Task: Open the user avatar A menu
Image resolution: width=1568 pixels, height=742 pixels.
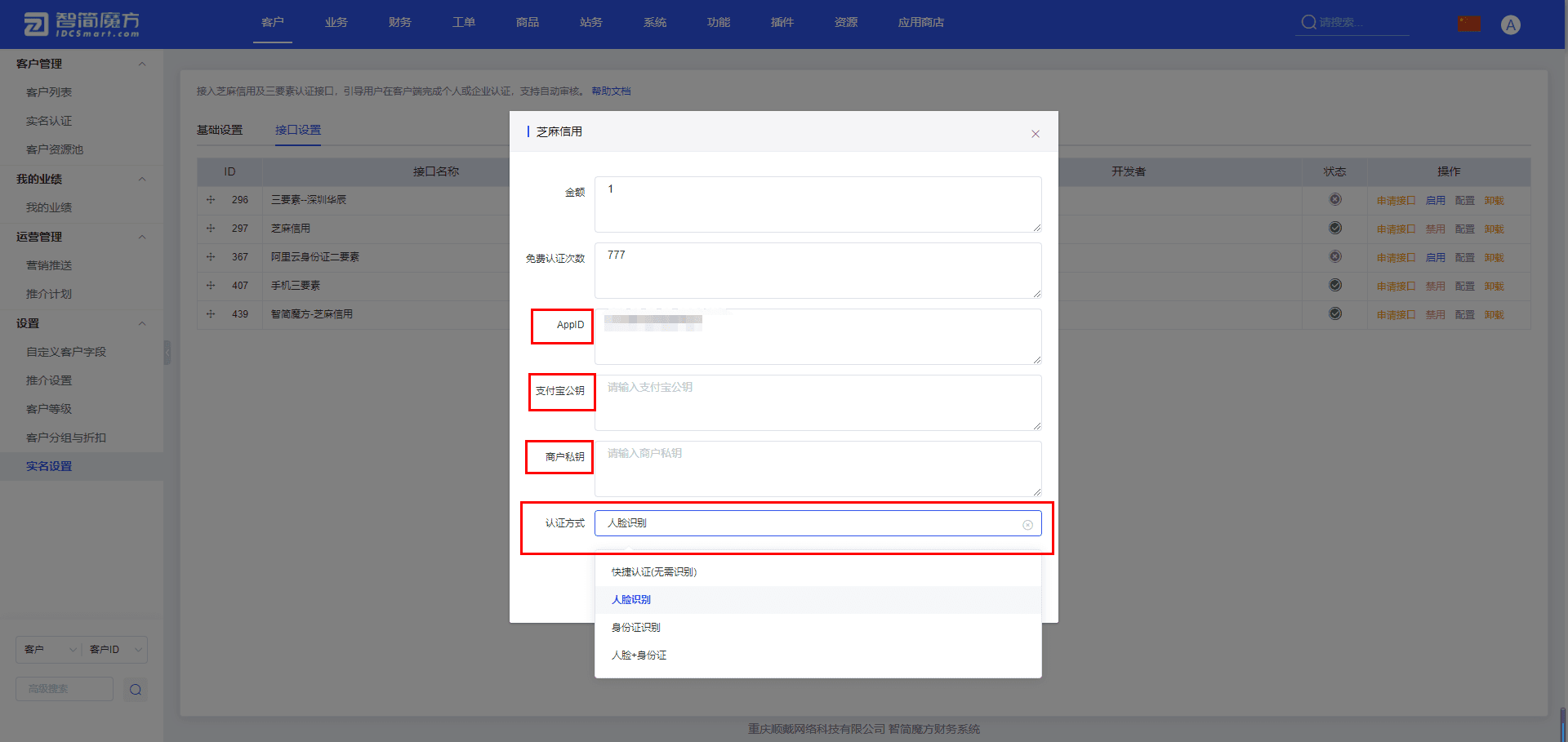Action: tap(1511, 24)
